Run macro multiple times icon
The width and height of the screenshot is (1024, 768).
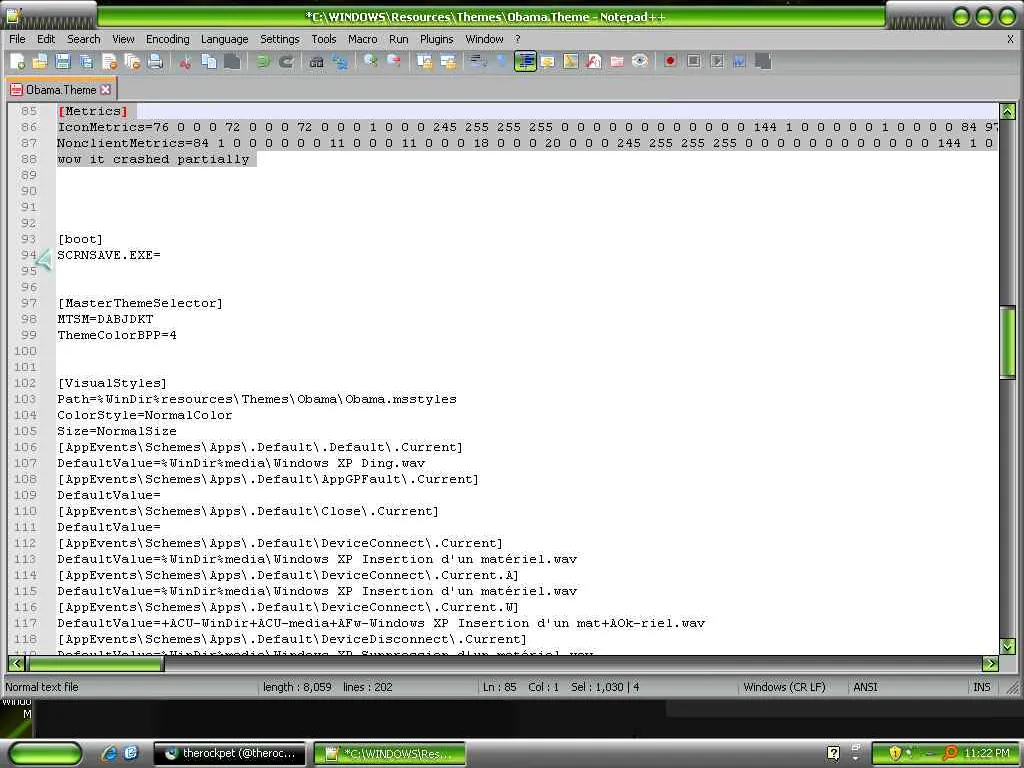(739, 61)
